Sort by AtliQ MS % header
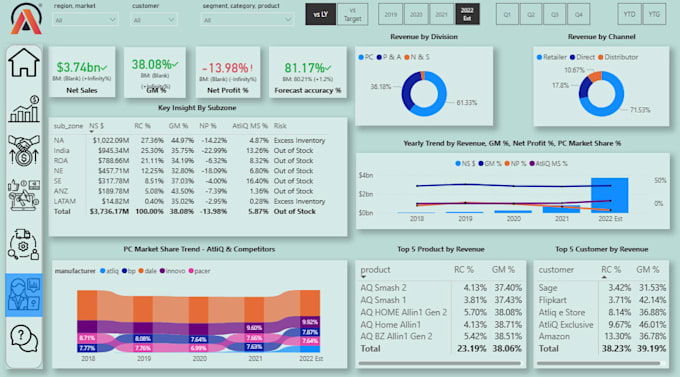 click(250, 126)
